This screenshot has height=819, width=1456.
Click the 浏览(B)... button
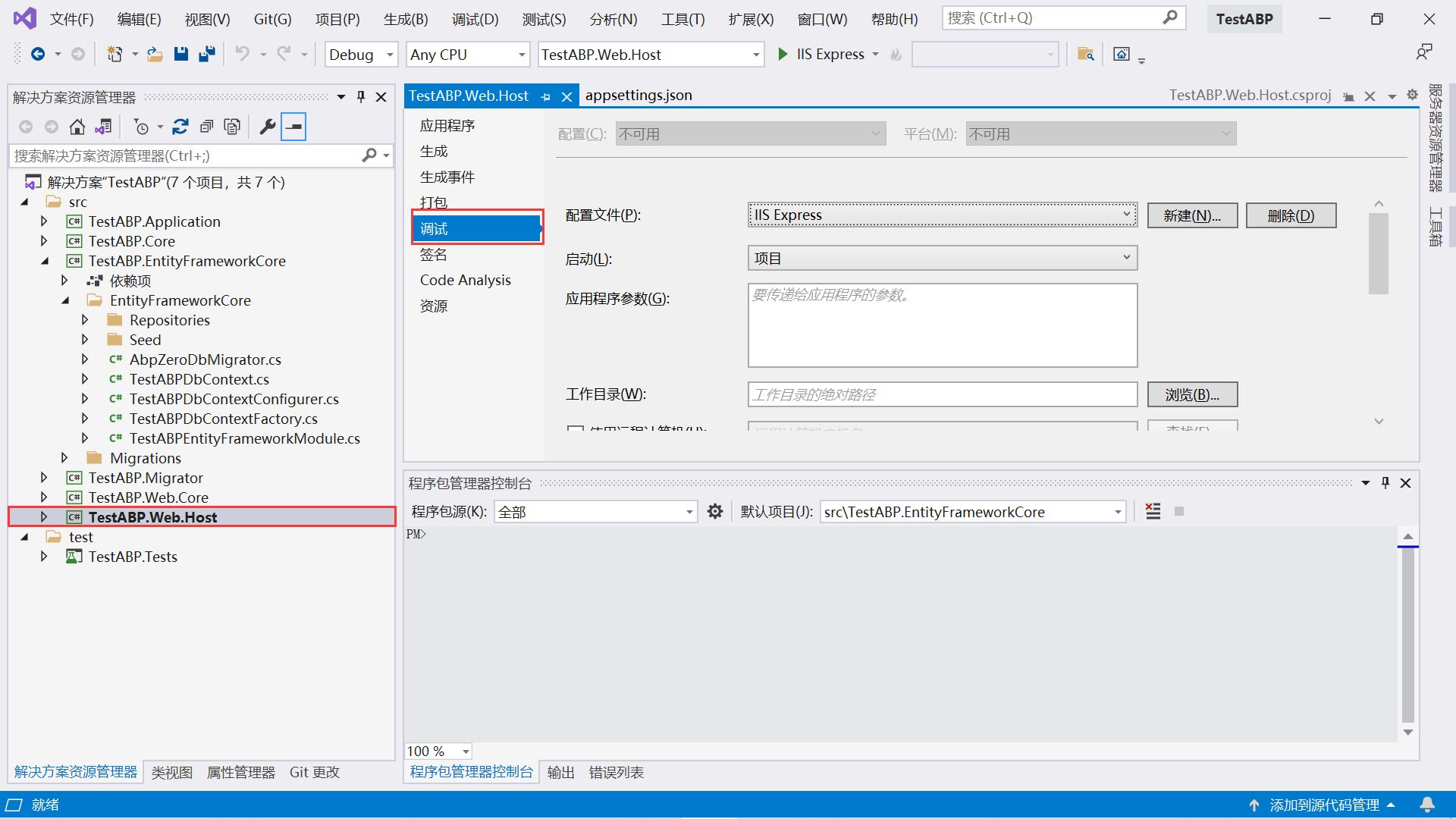tap(1192, 394)
